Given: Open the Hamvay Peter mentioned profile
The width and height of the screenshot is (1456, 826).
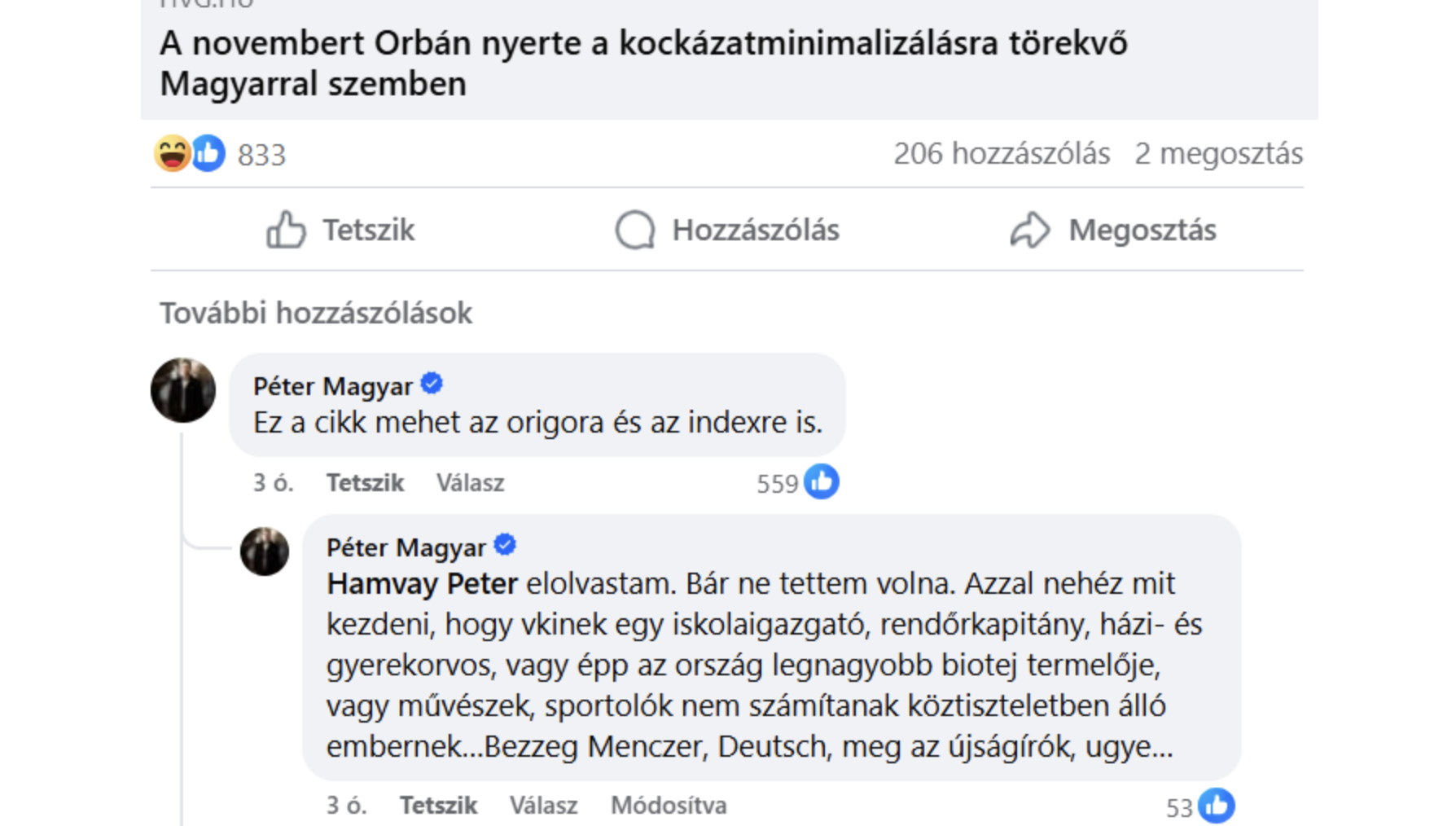Looking at the screenshot, I should click(x=422, y=584).
